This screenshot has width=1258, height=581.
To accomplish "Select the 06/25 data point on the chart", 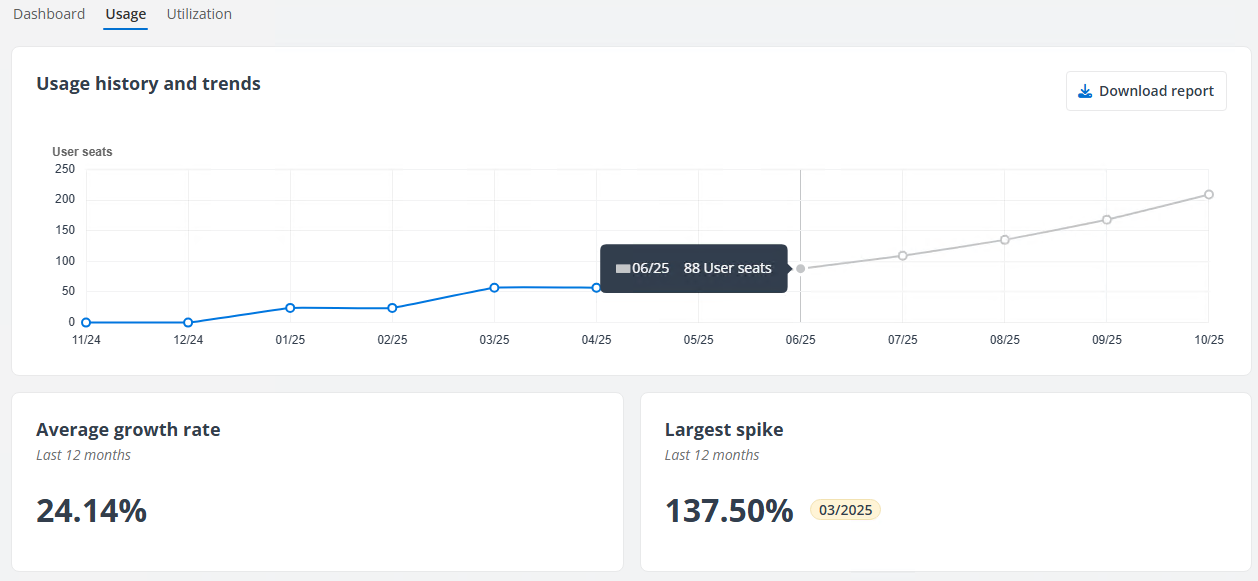I will (x=800, y=268).
